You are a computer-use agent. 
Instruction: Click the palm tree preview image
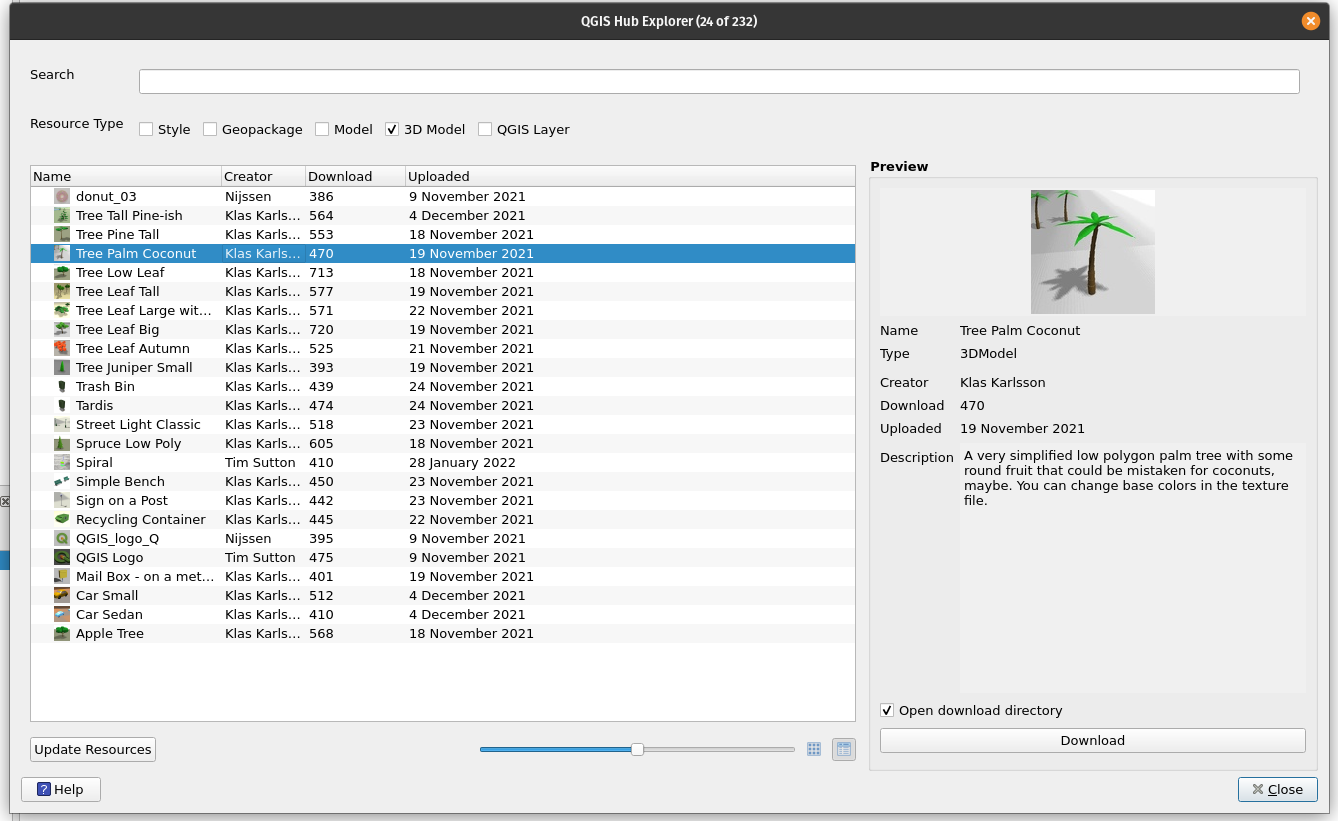pos(1093,252)
